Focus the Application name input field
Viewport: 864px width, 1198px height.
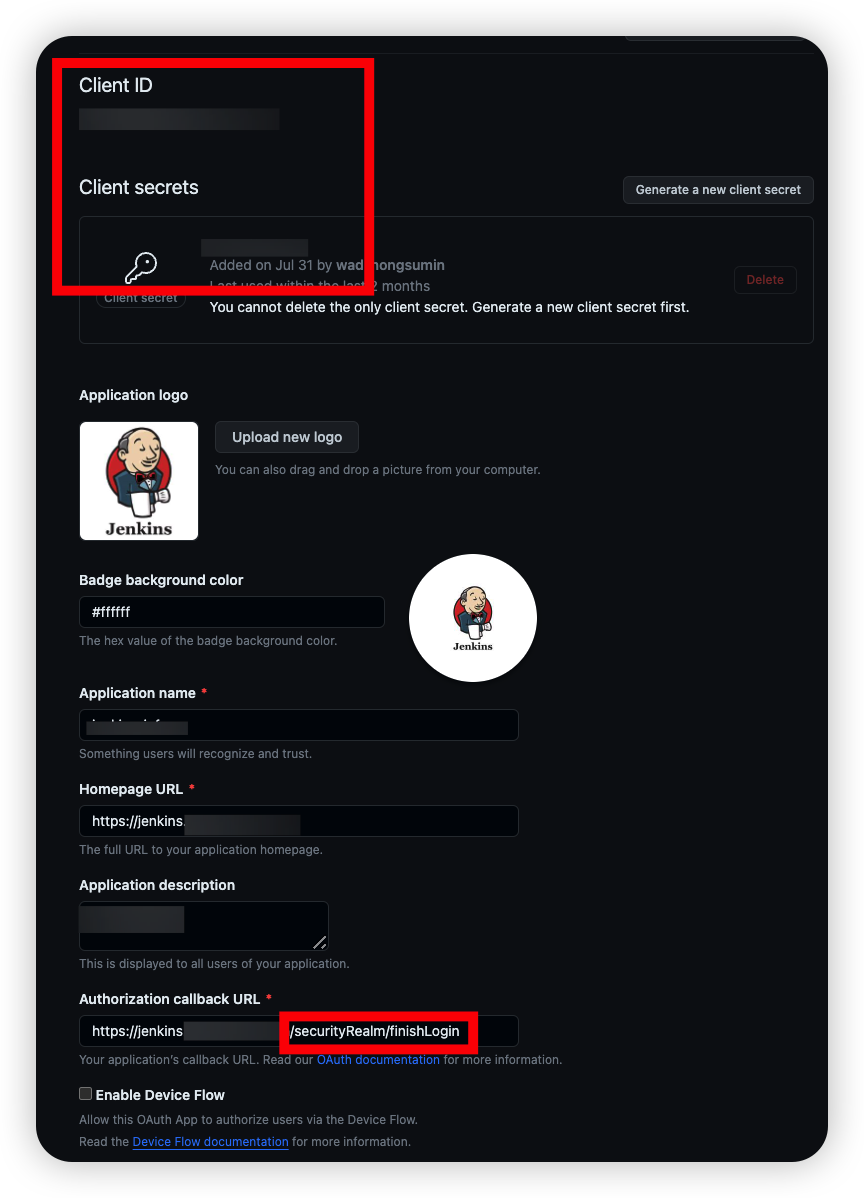click(299, 725)
